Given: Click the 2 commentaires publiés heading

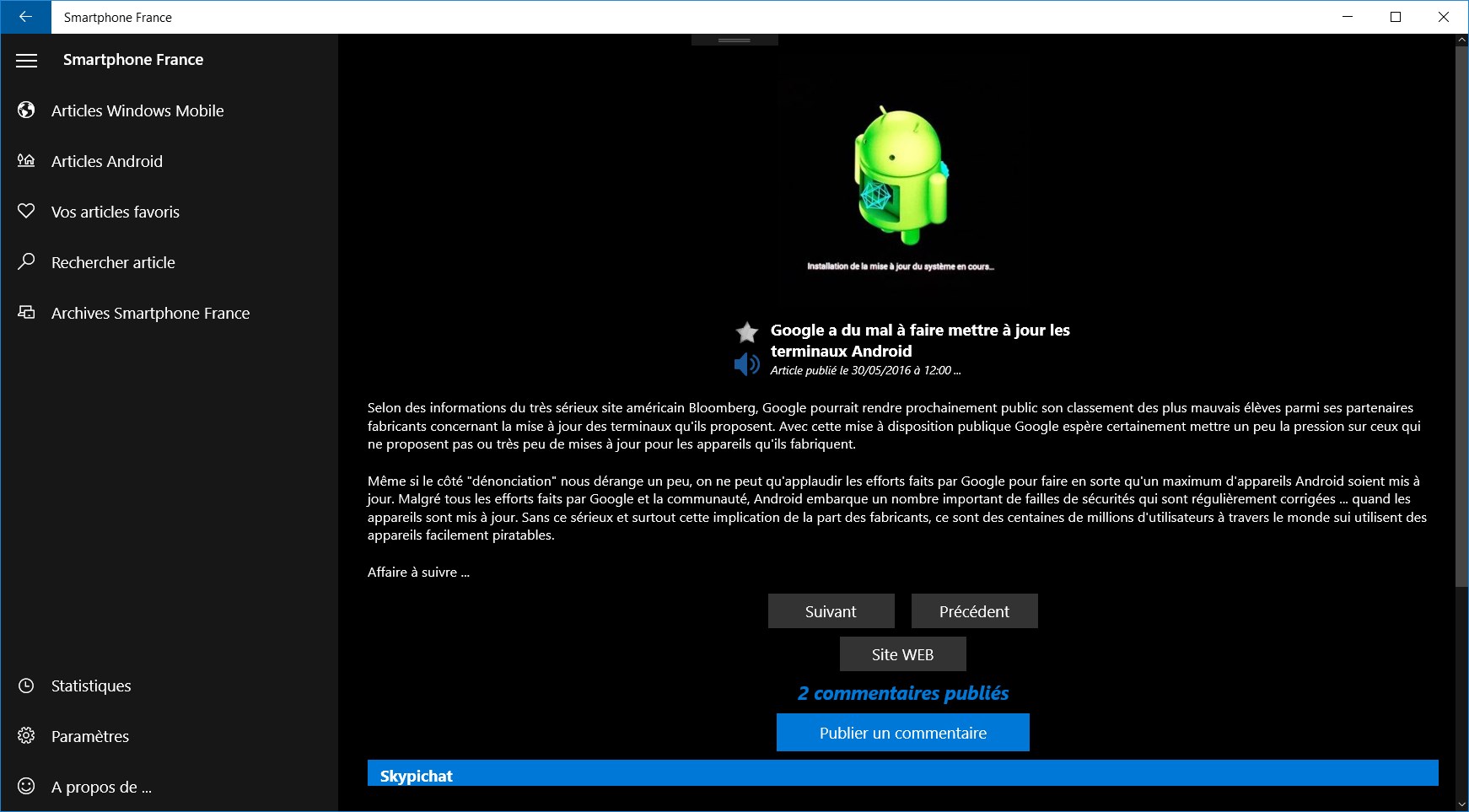Looking at the screenshot, I should click(x=903, y=693).
